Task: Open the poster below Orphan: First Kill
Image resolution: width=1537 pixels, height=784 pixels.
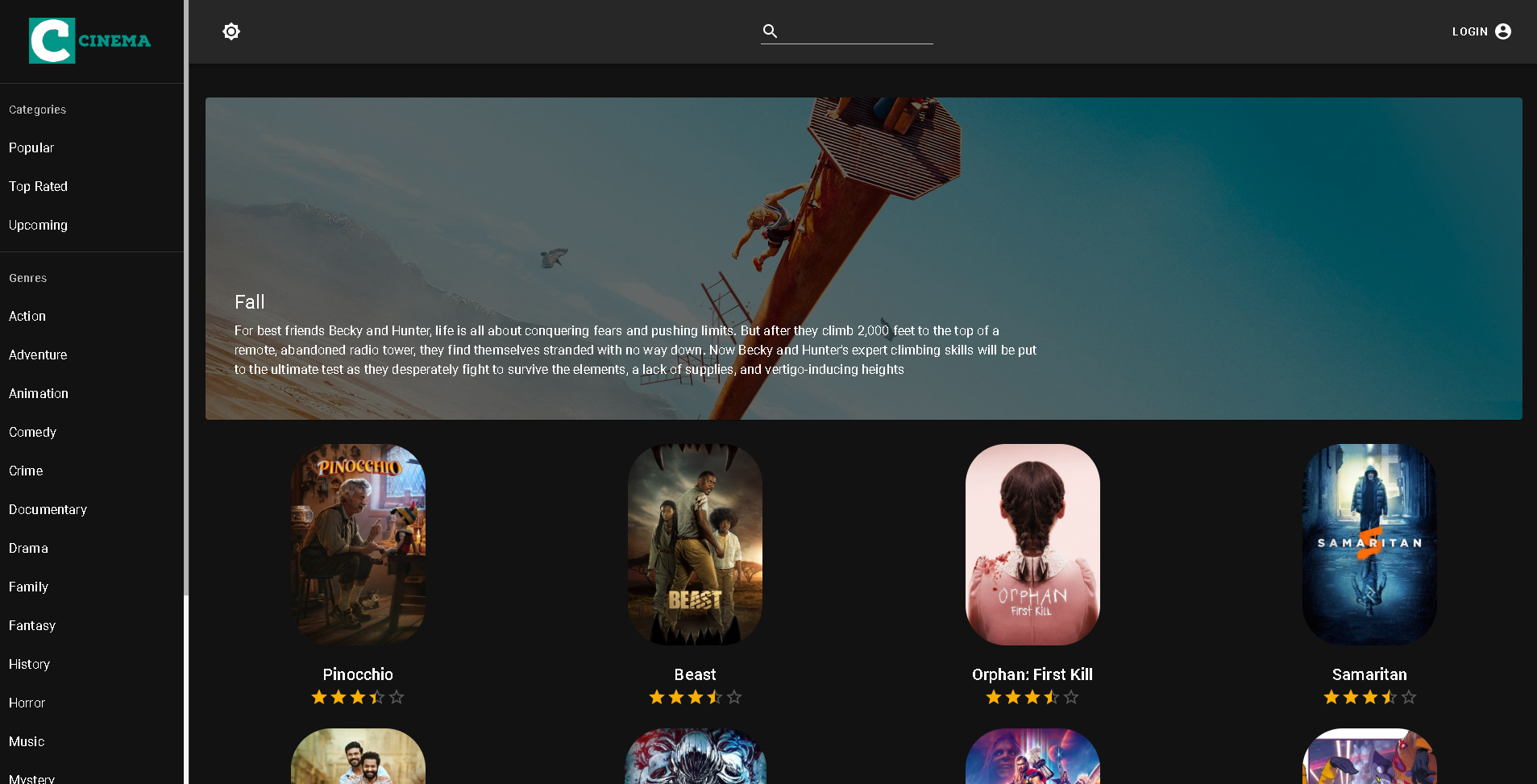Action: click(x=1032, y=757)
